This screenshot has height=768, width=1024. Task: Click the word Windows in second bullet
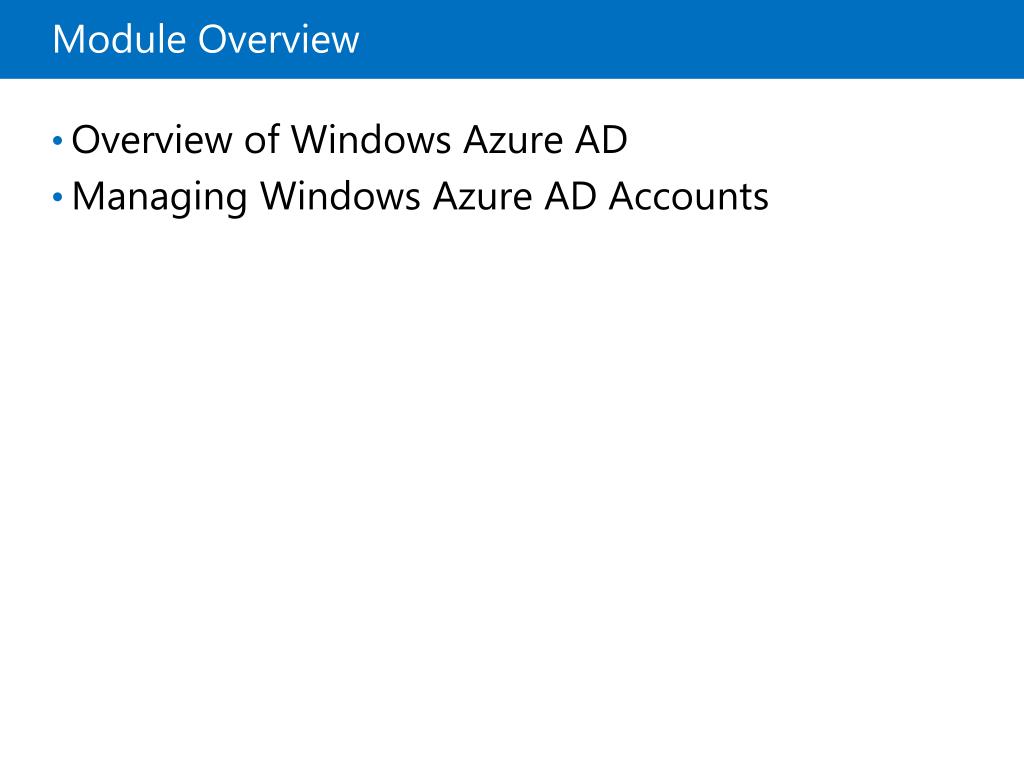[340, 197]
